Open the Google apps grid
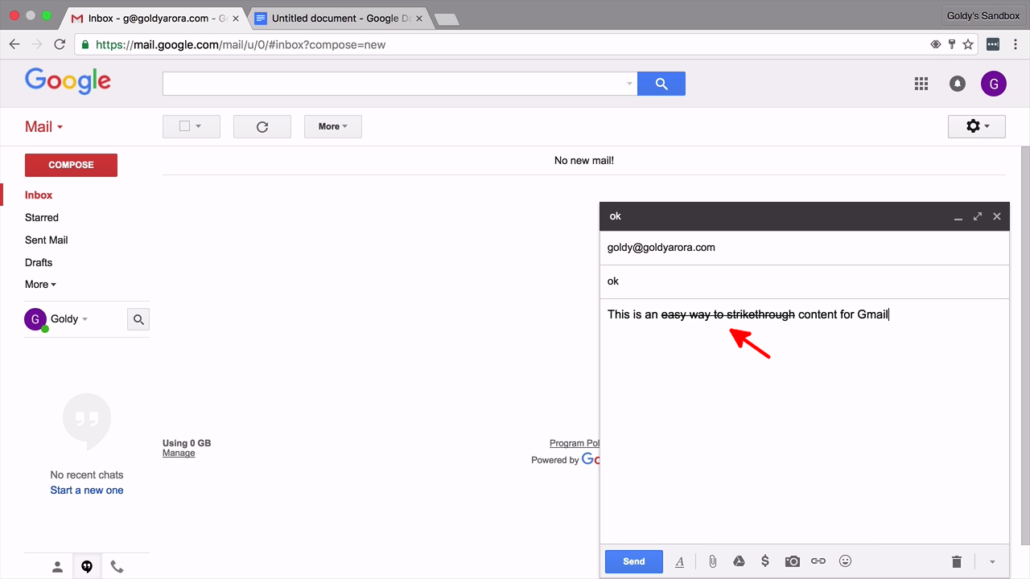Image resolution: width=1030 pixels, height=579 pixels. [x=921, y=83]
